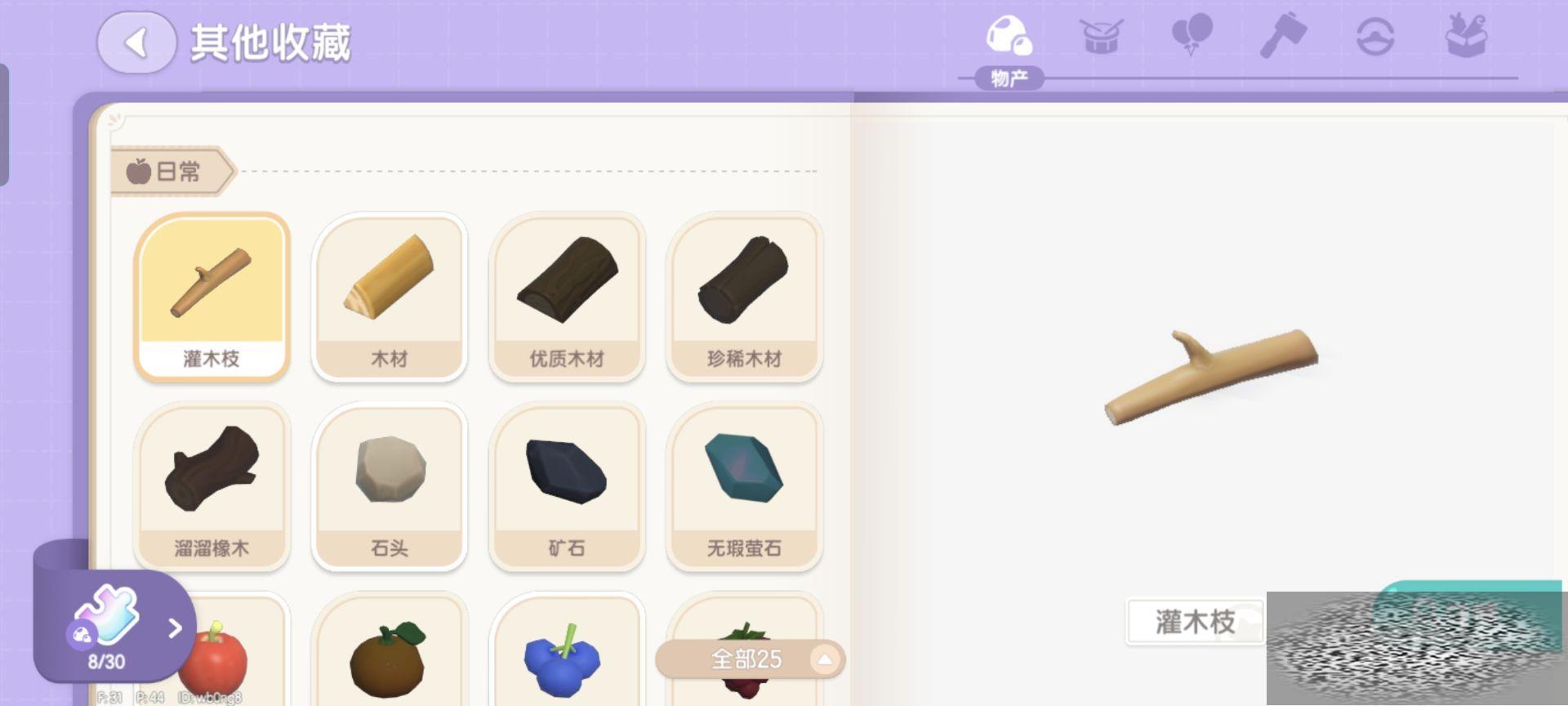This screenshot has height=706, width=1568.
Task: Select the 木材 wood item
Action: click(x=390, y=297)
